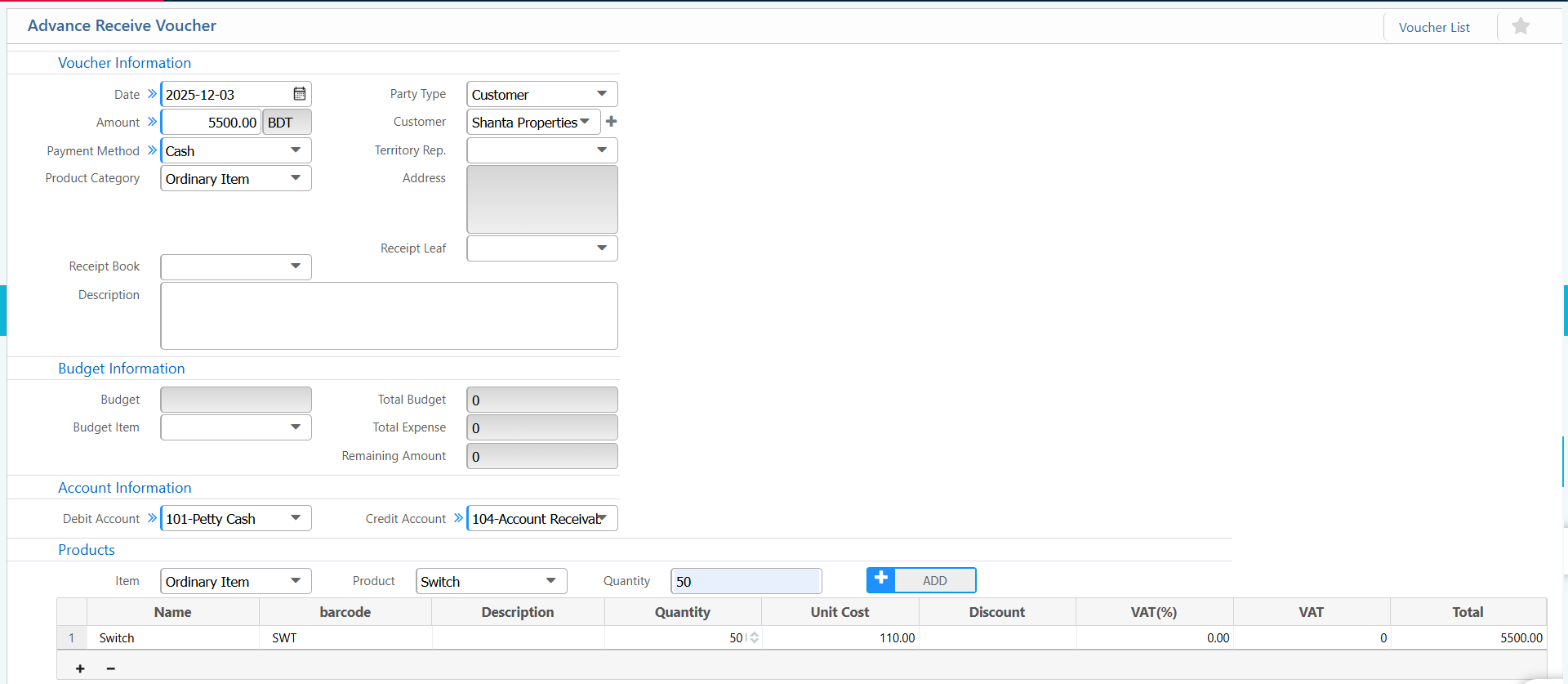1568x684 pixels.
Task: Click the favorite star icon
Action: pos(1520,27)
